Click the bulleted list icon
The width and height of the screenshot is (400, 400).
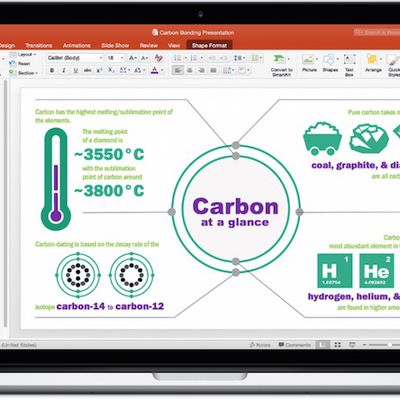[x=177, y=58]
